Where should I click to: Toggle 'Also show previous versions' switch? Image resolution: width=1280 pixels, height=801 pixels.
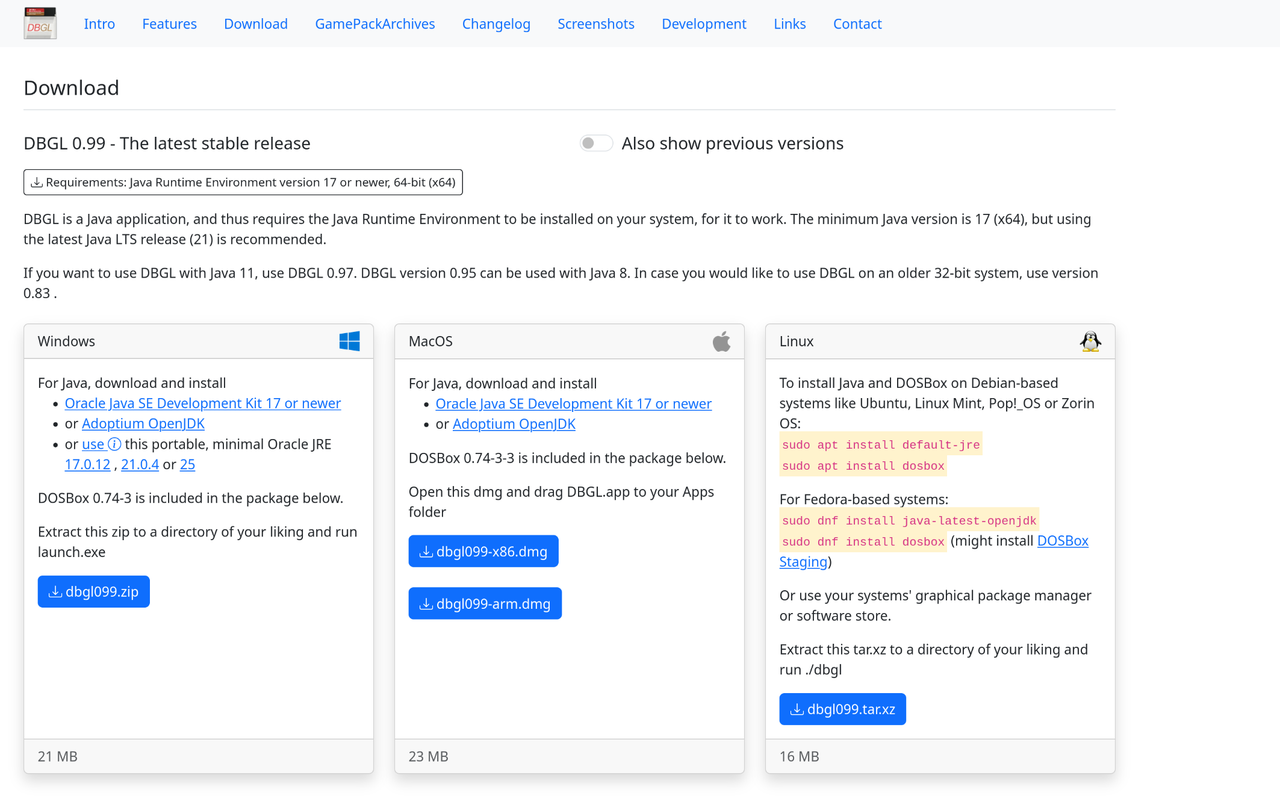[x=596, y=143]
